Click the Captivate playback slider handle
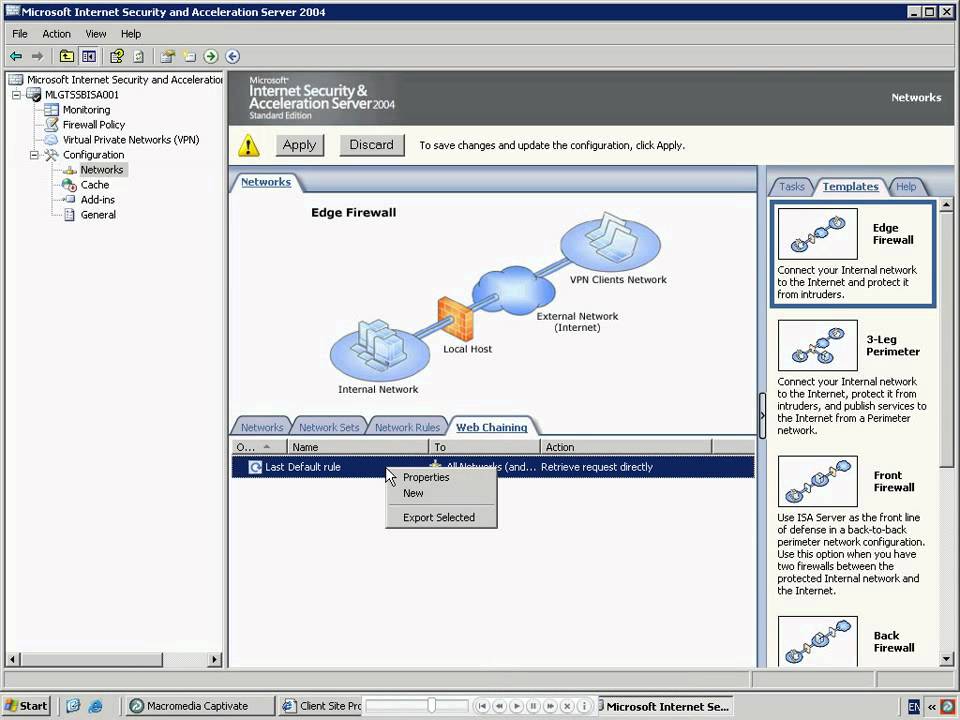Image resolution: width=960 pixels, height=720 pixels. pyautogui.click(x=432, y=706)
